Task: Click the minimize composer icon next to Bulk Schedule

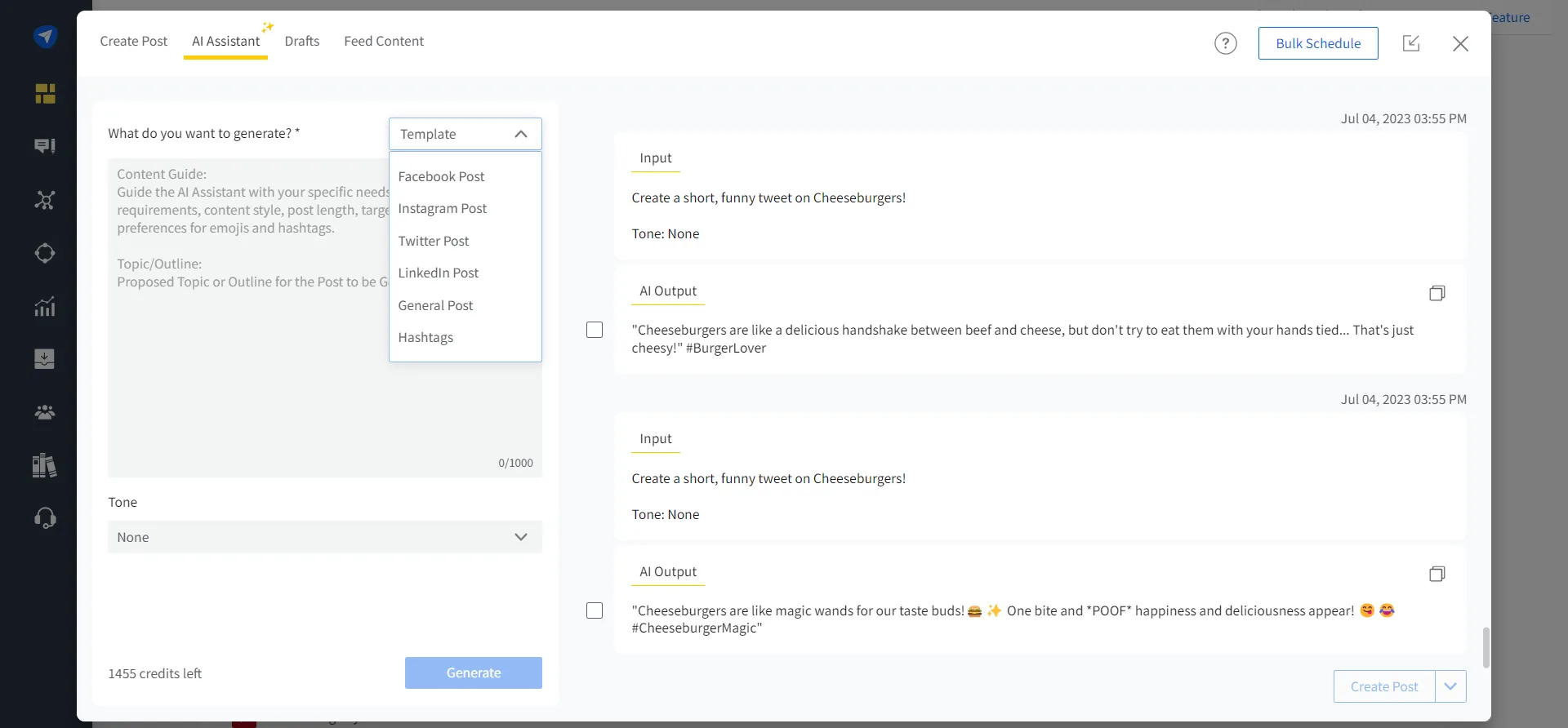Action: pyautogui.click(x=1411, y=43)
